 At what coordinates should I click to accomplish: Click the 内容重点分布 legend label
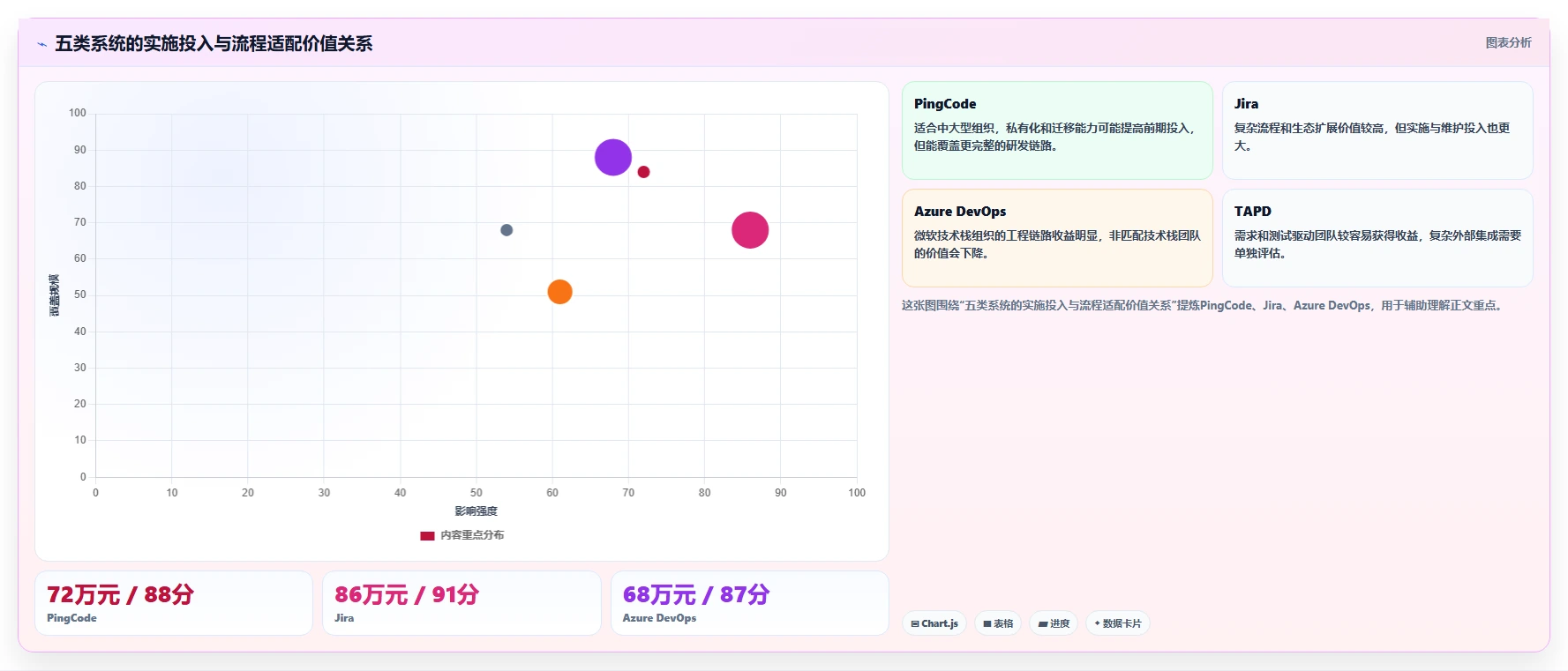point(472,535)
